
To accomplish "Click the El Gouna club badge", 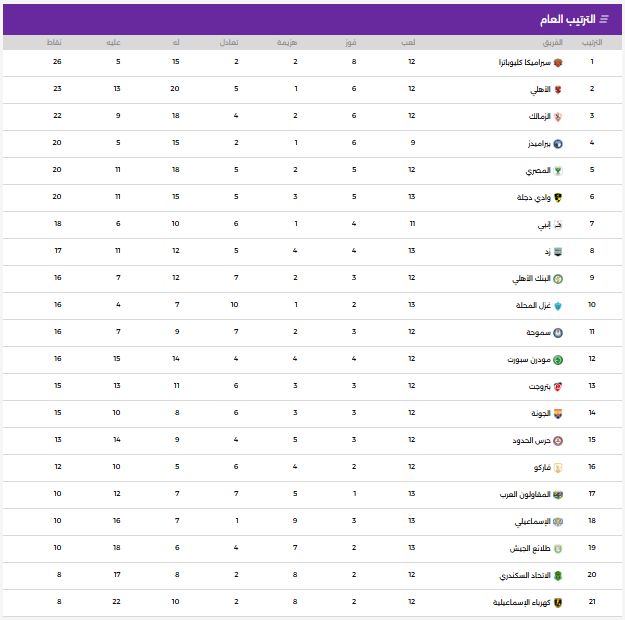I will [x=557, y=413].
